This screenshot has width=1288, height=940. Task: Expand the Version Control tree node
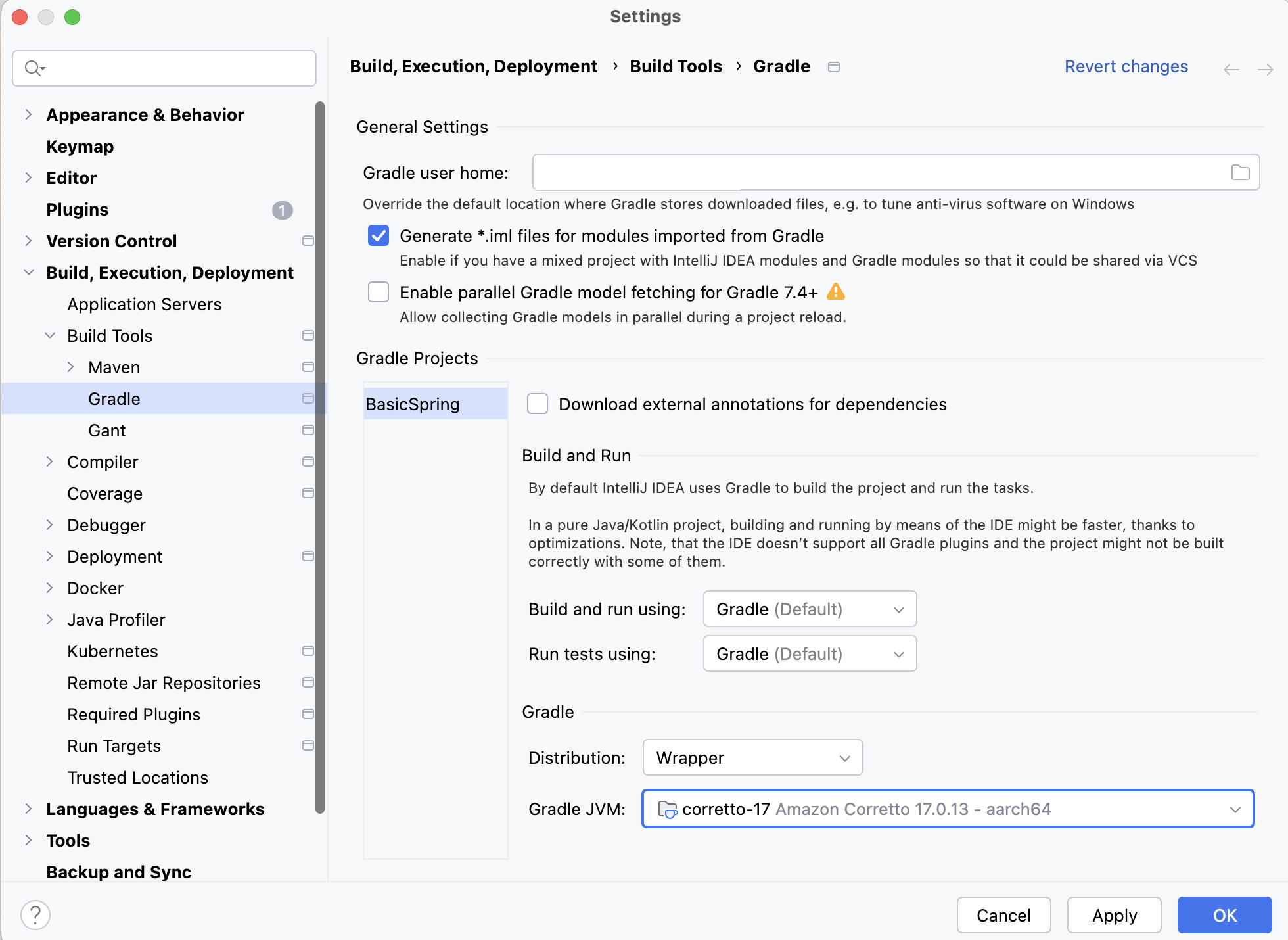(28, 241)
